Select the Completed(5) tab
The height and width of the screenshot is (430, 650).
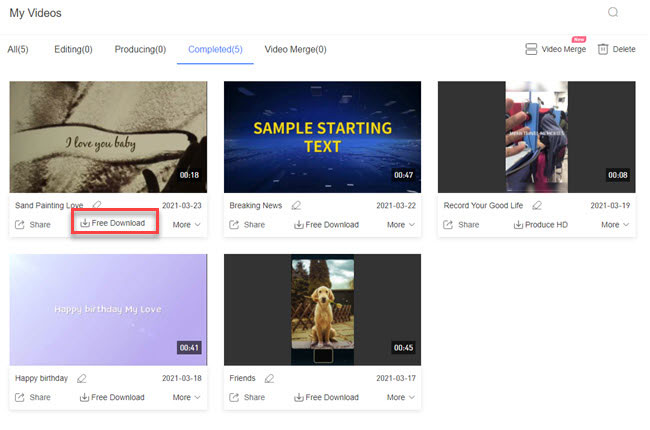(x=215, y=49)
